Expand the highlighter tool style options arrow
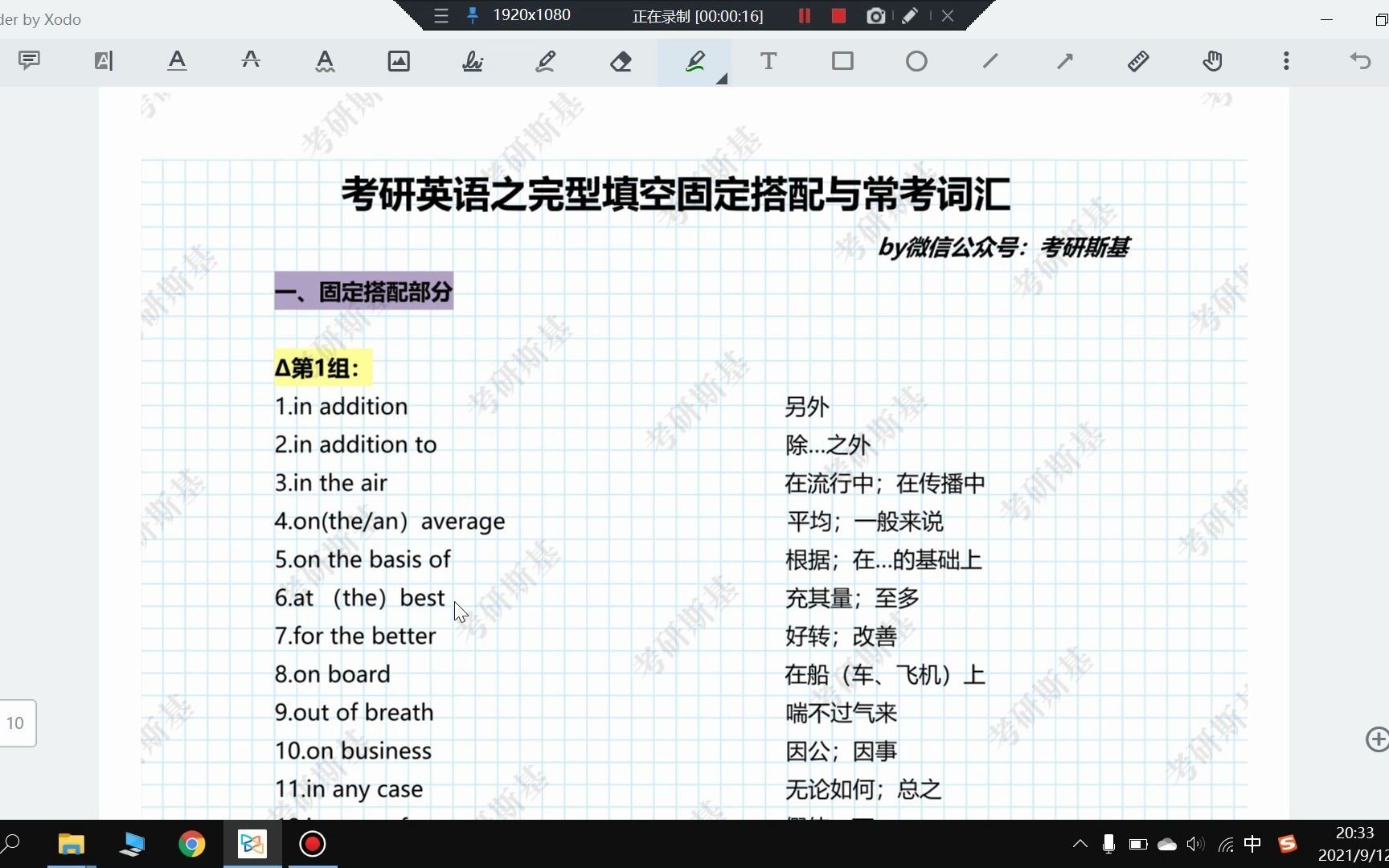Image resolution: width=1389 pixels, height=868 pixels. pyautogui.click(x=722, y=79)
